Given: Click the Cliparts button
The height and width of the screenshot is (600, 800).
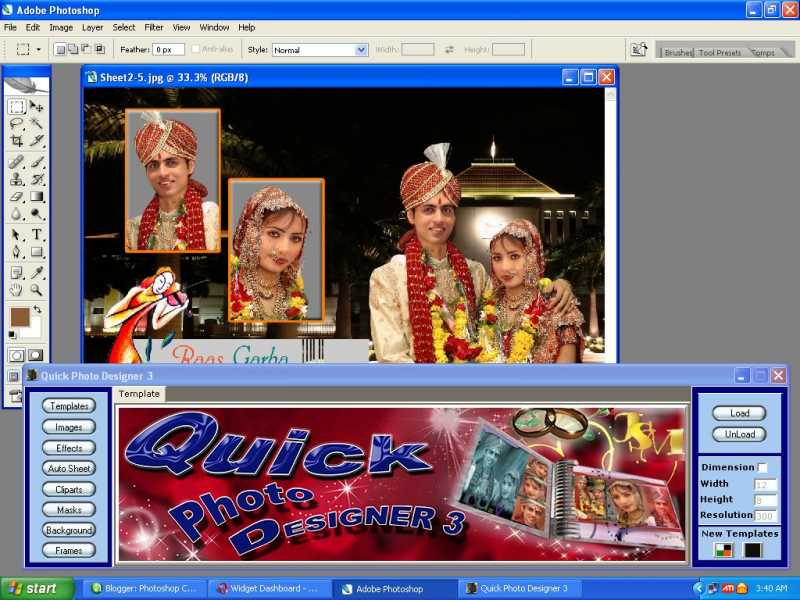Looking at the screenshot, I should [x=68, y=489].
